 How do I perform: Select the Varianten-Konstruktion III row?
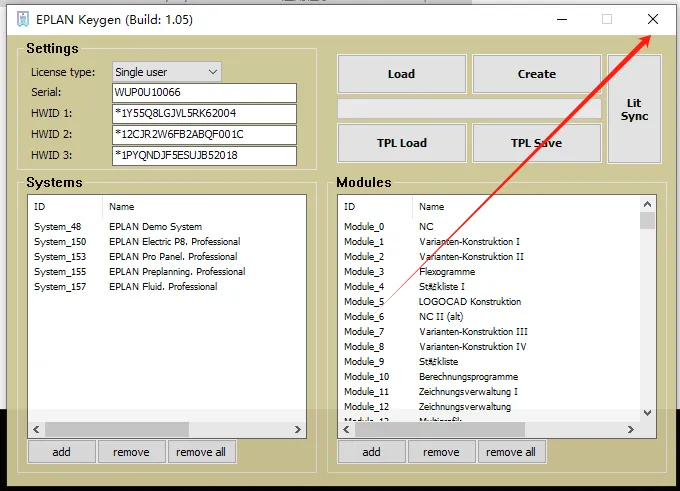click(x=489, y=332)
